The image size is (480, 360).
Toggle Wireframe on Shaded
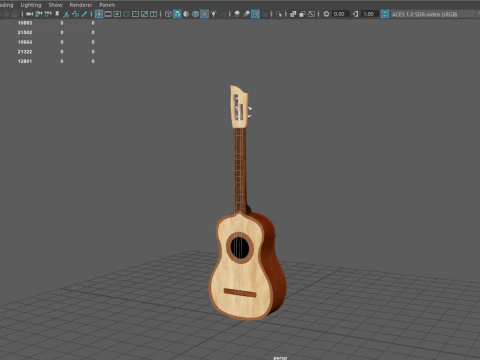[195, 14]
